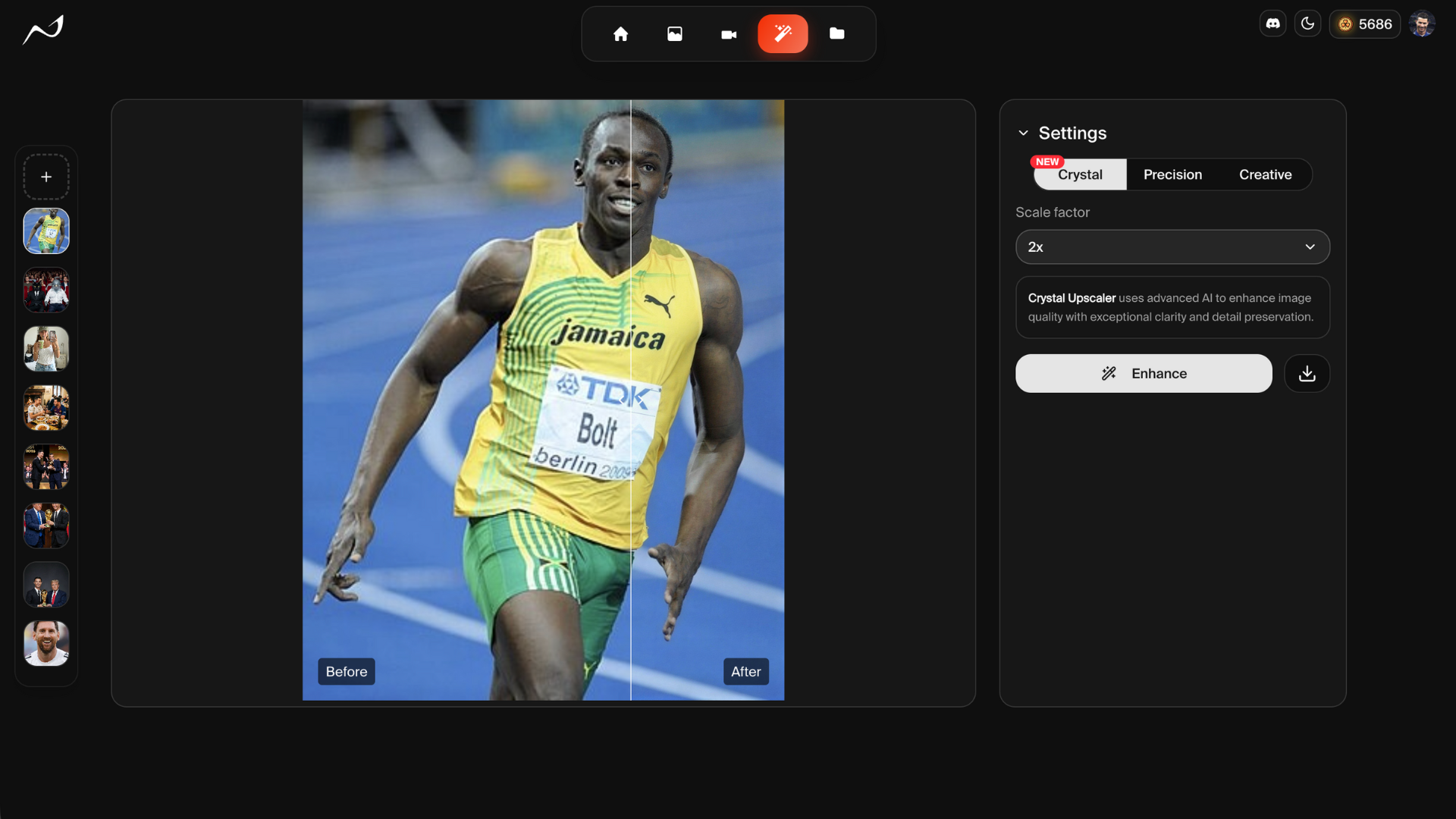Click the magic wand enhance icon
The image size is (1456, 819).
(x=783, y=33)
